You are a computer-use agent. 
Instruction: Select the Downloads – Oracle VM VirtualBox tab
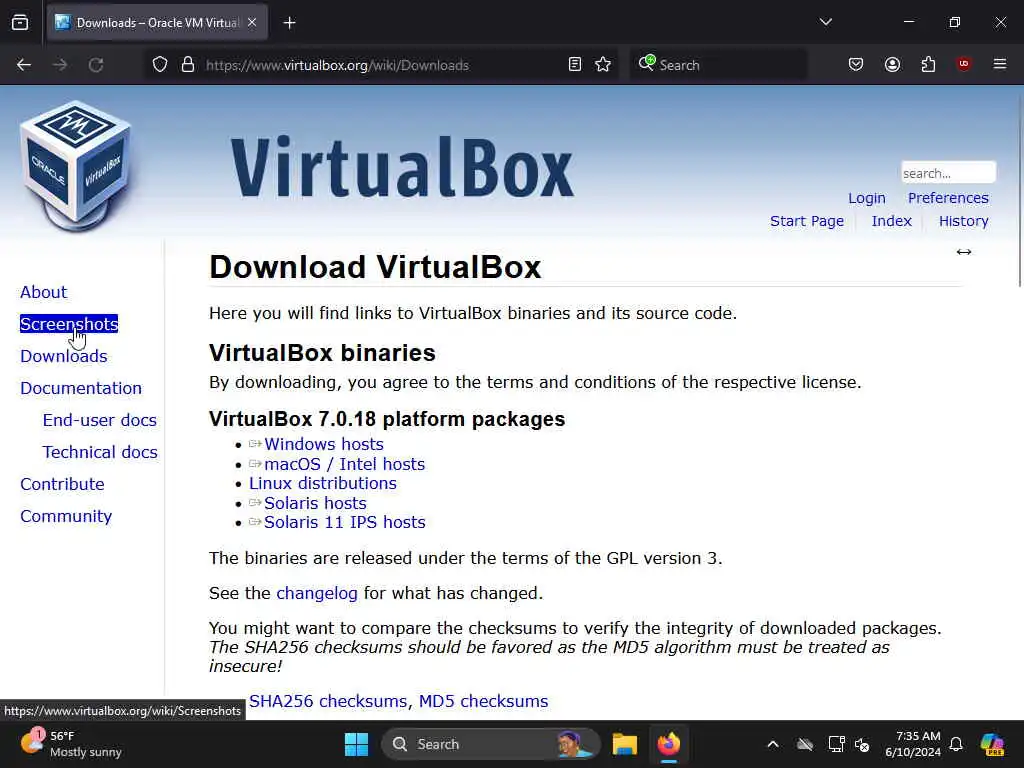[157, 23]
